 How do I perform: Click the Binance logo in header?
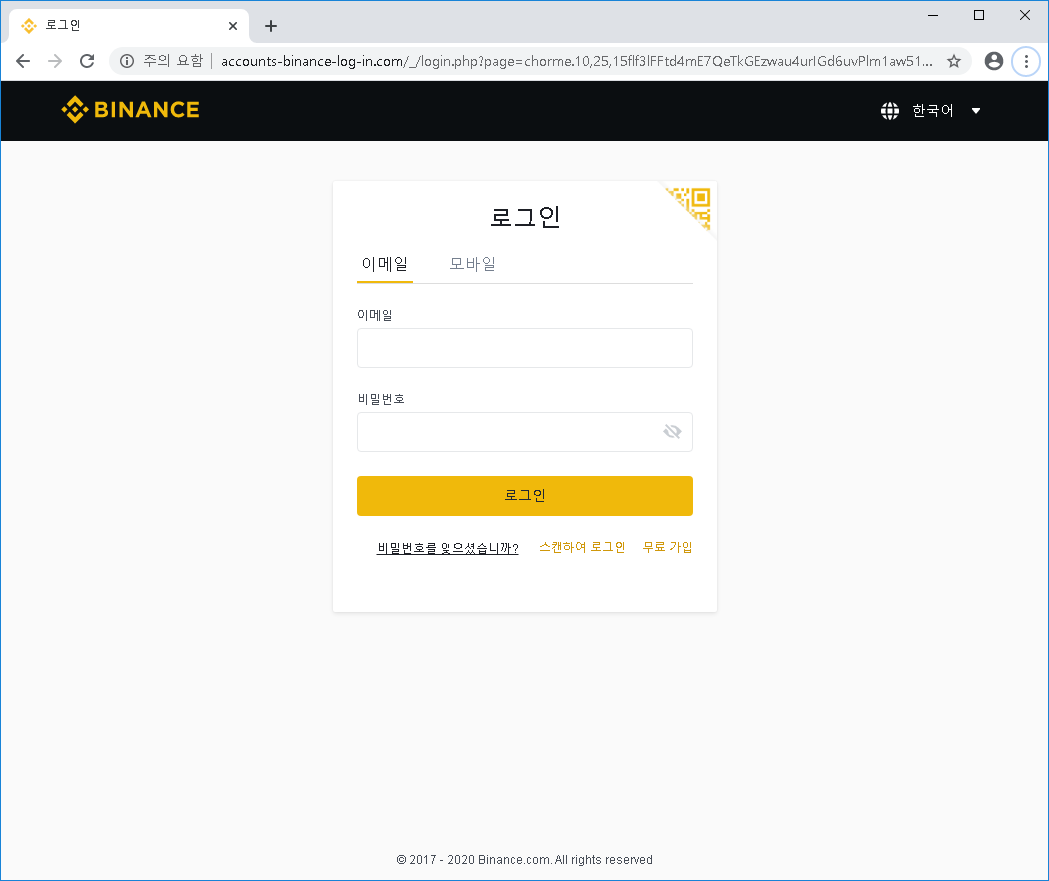130,110
